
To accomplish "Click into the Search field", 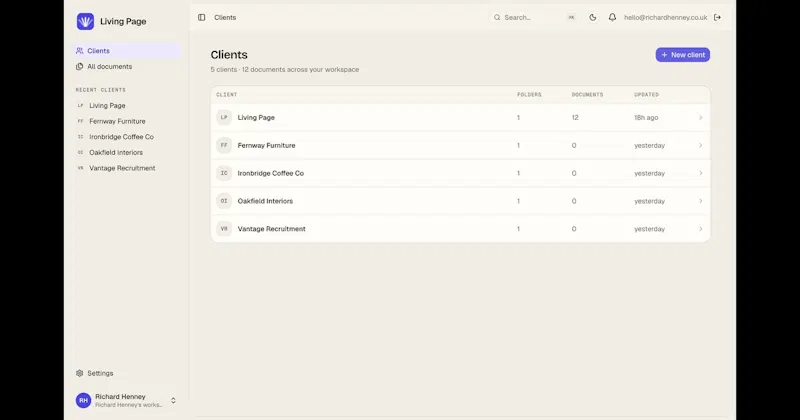I will click(x=533, y=17).
